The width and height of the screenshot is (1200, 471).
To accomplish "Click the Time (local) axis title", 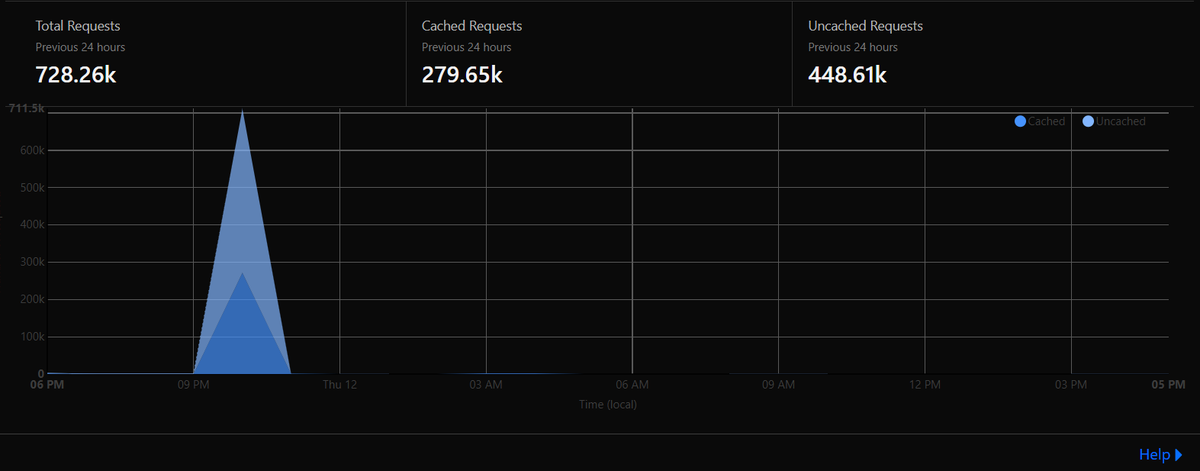I will (x=608, y=405).
